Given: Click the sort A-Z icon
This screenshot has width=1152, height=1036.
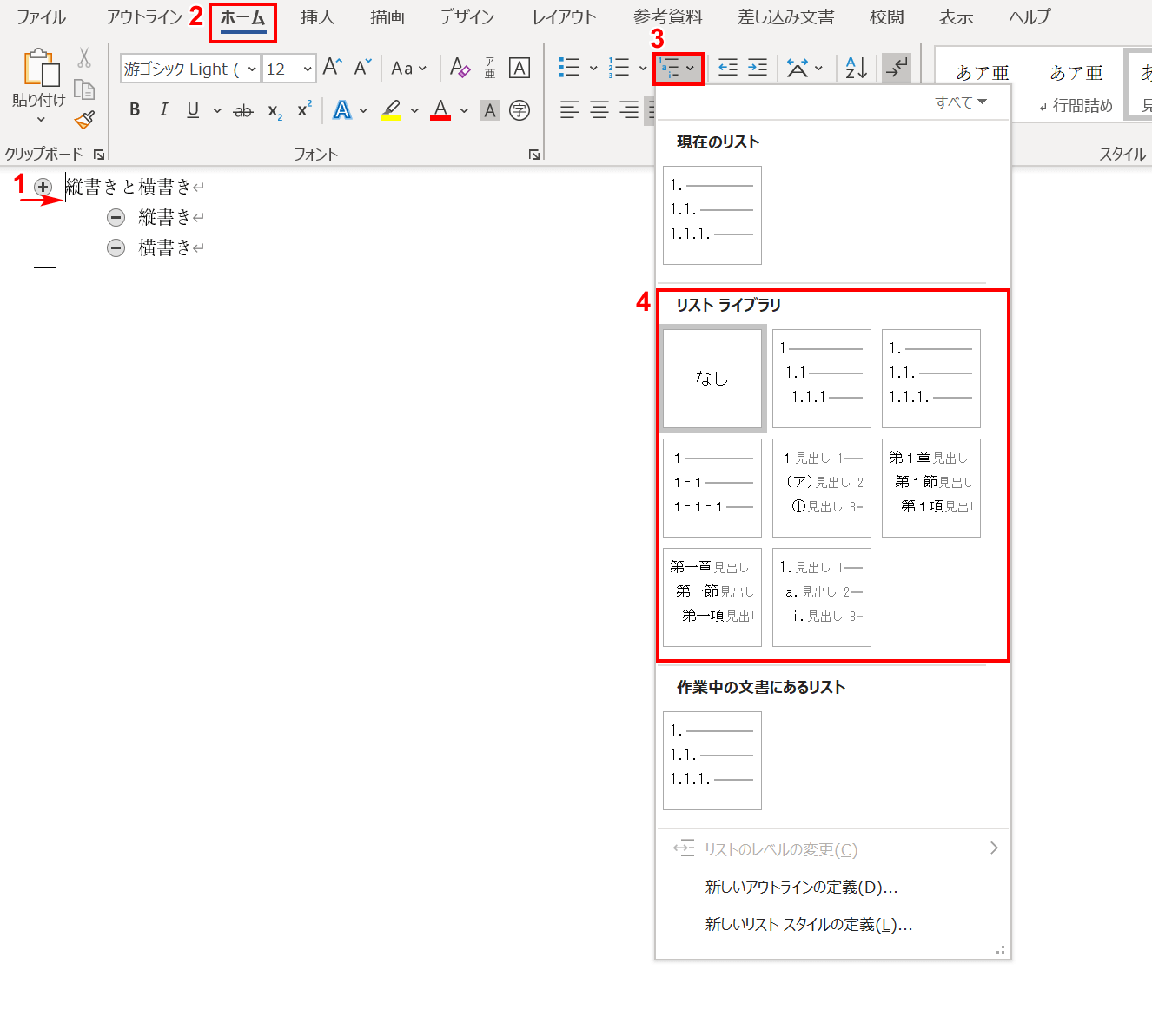Looking at the screenshot, I should tap(857, 68).
